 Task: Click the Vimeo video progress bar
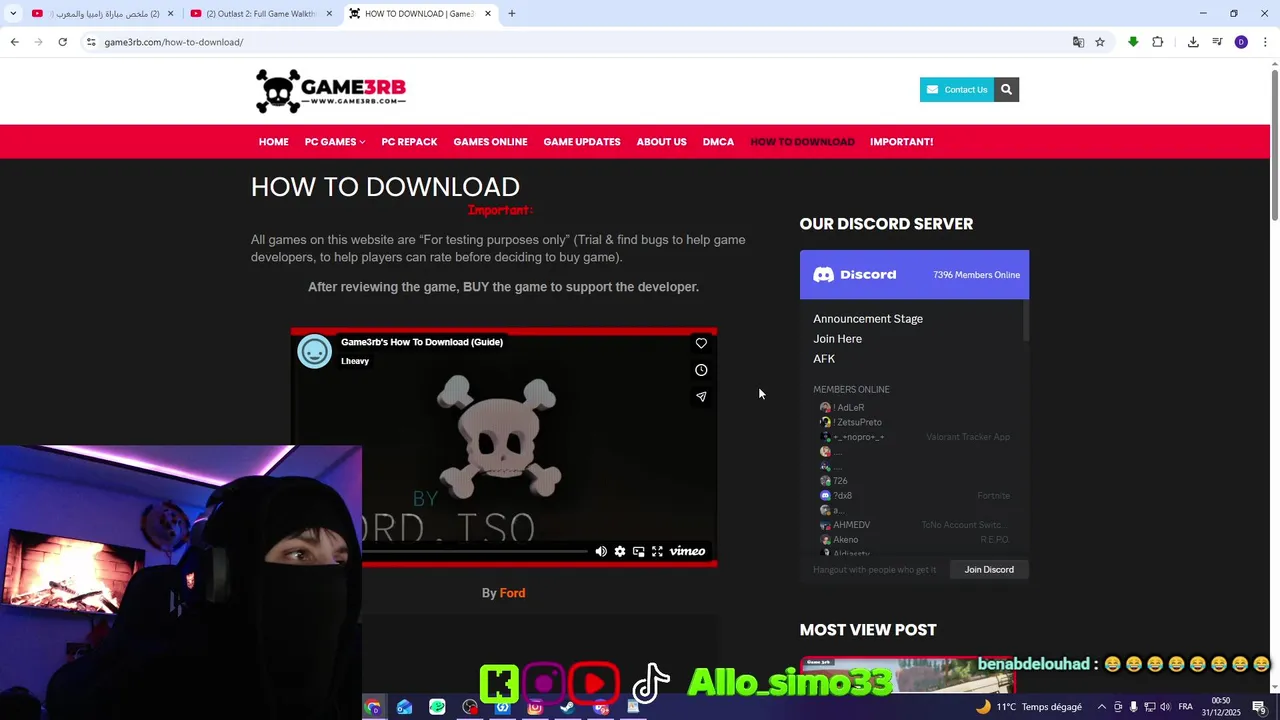[475, 551]
